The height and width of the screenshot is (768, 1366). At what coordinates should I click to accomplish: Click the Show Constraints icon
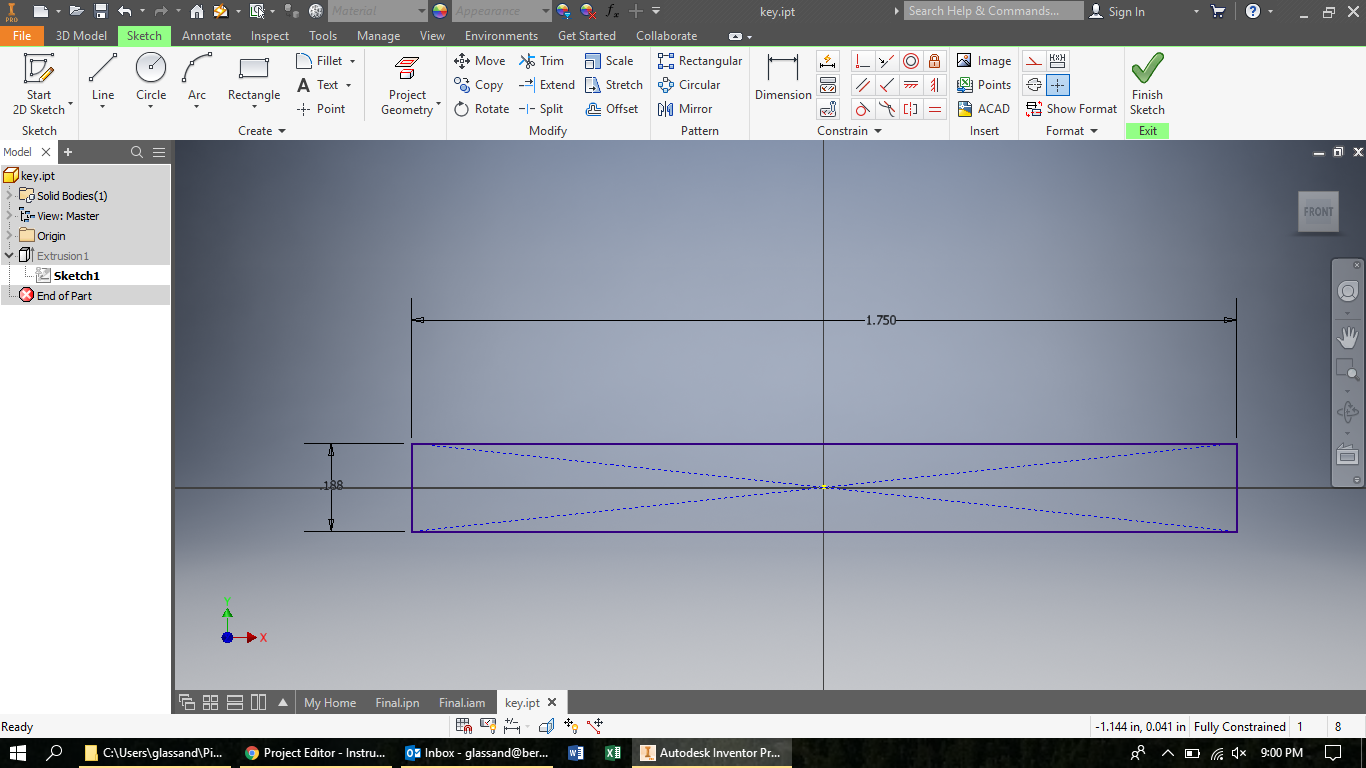point(828,85)
